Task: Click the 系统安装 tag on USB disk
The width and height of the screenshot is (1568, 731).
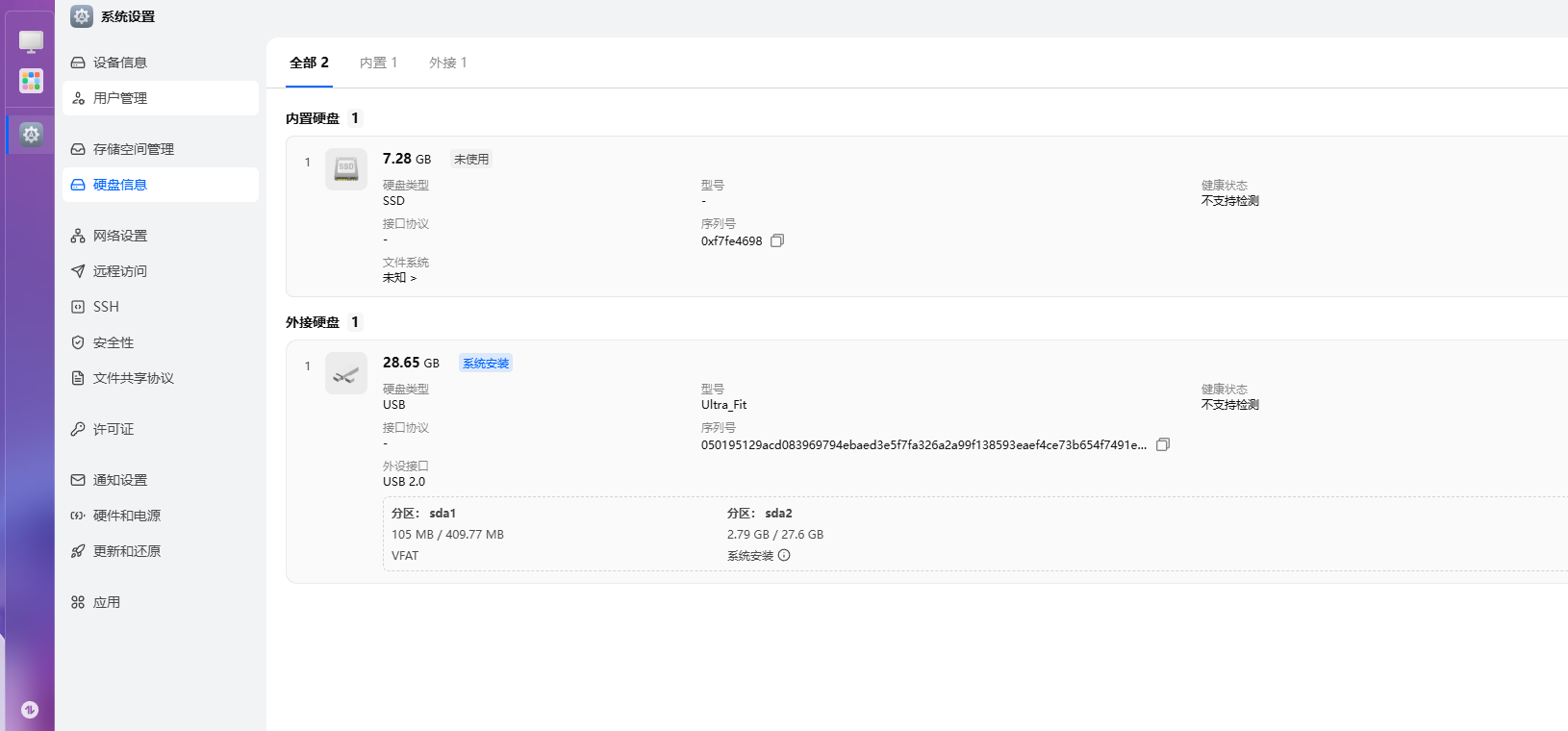Action: 486,364
